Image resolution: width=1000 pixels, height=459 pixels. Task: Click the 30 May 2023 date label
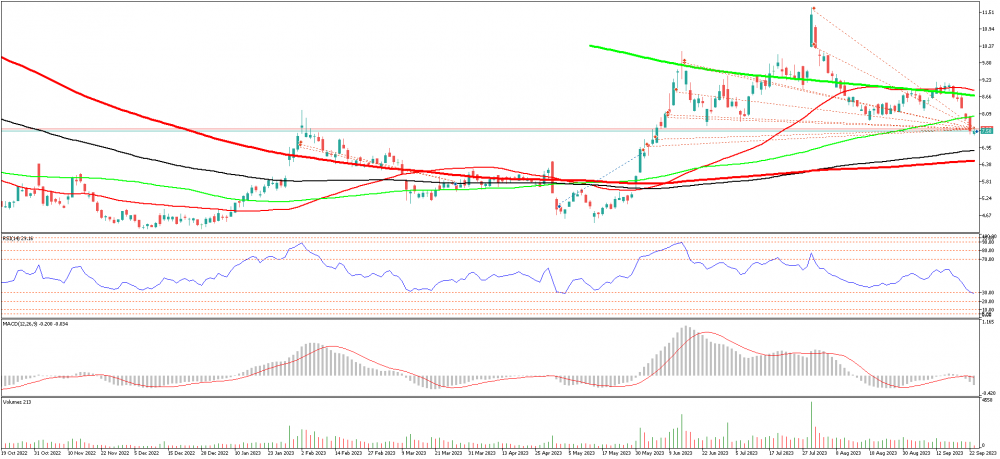coord(649,453)
